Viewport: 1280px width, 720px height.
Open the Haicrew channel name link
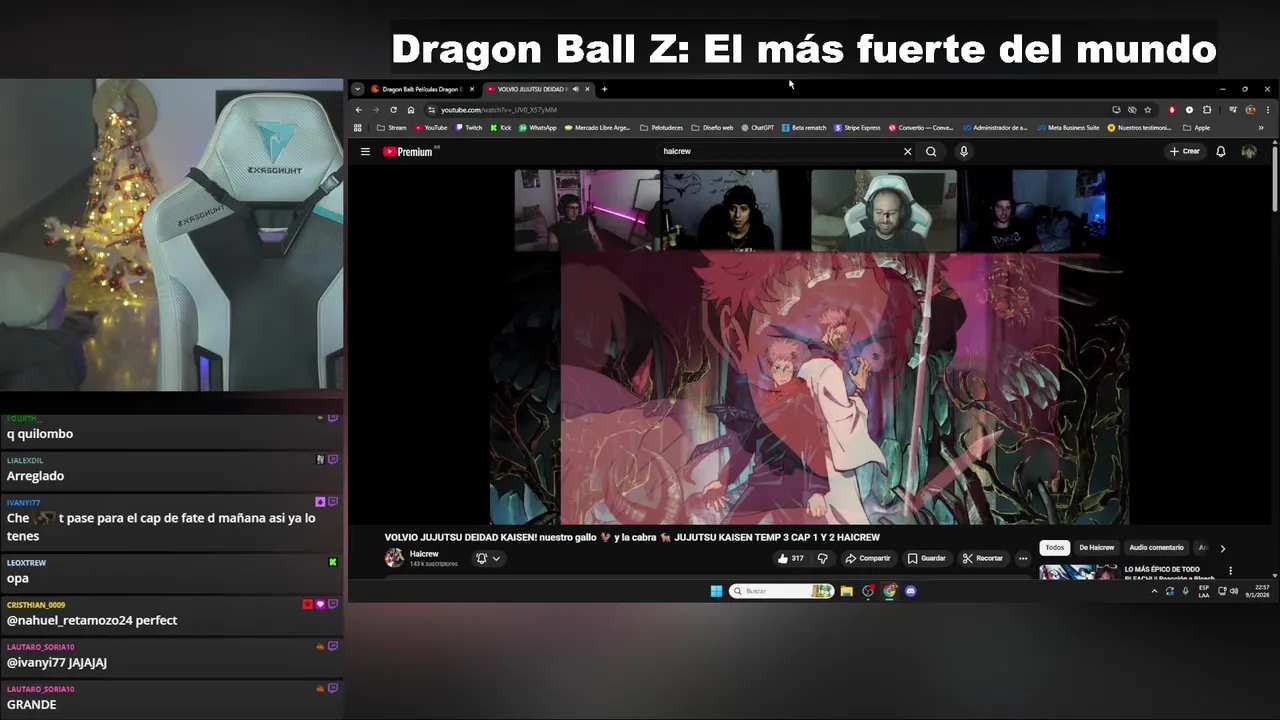tap(424, 554)
